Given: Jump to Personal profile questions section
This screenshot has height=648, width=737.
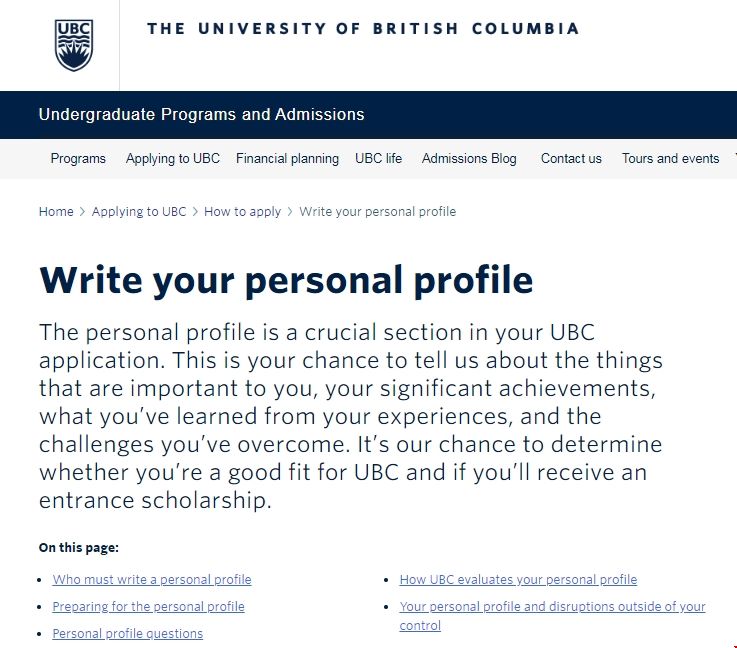Looking at the screenshot, I should (x=128, y=633).
